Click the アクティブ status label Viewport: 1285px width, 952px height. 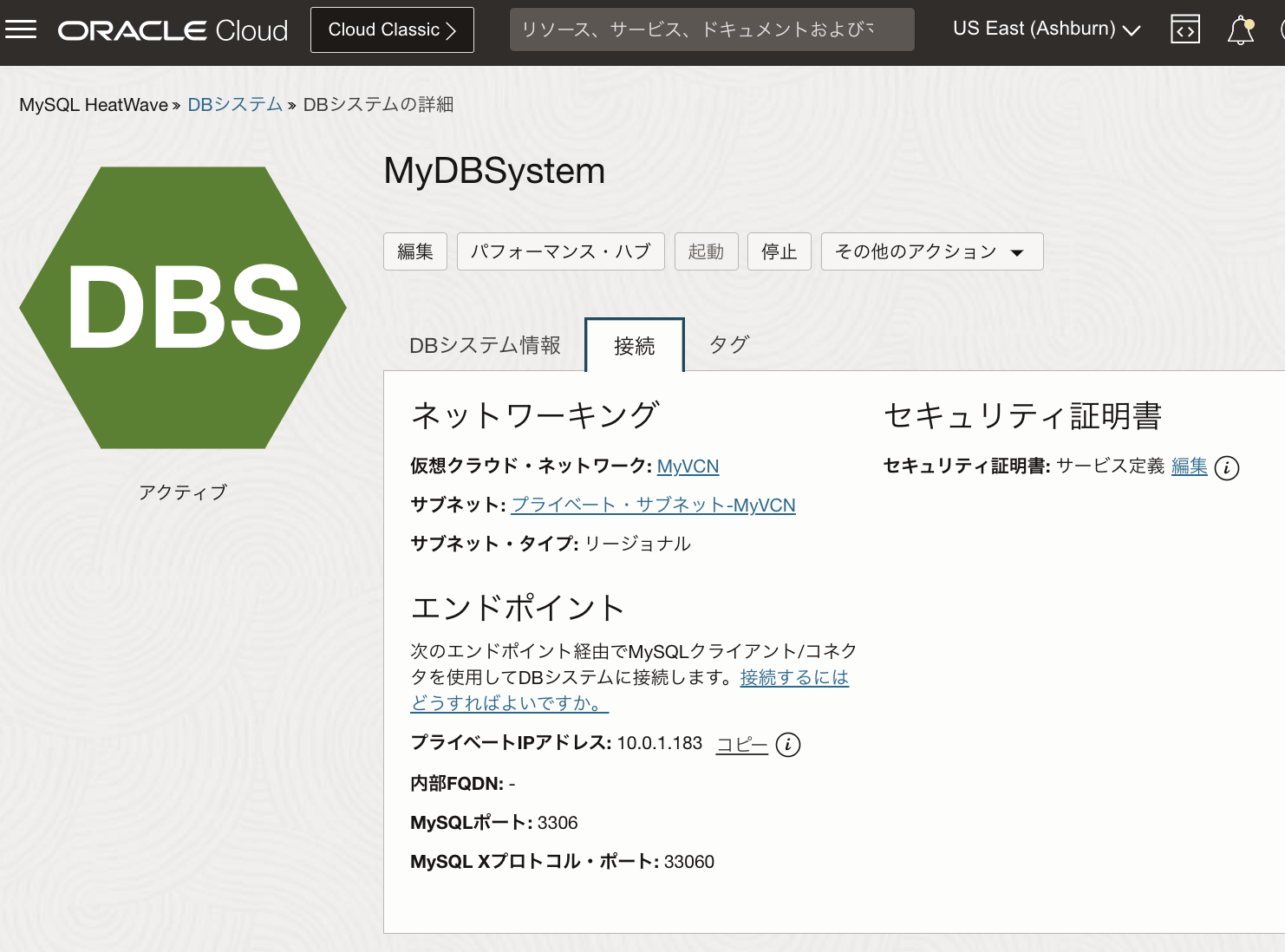click(183, 492)
